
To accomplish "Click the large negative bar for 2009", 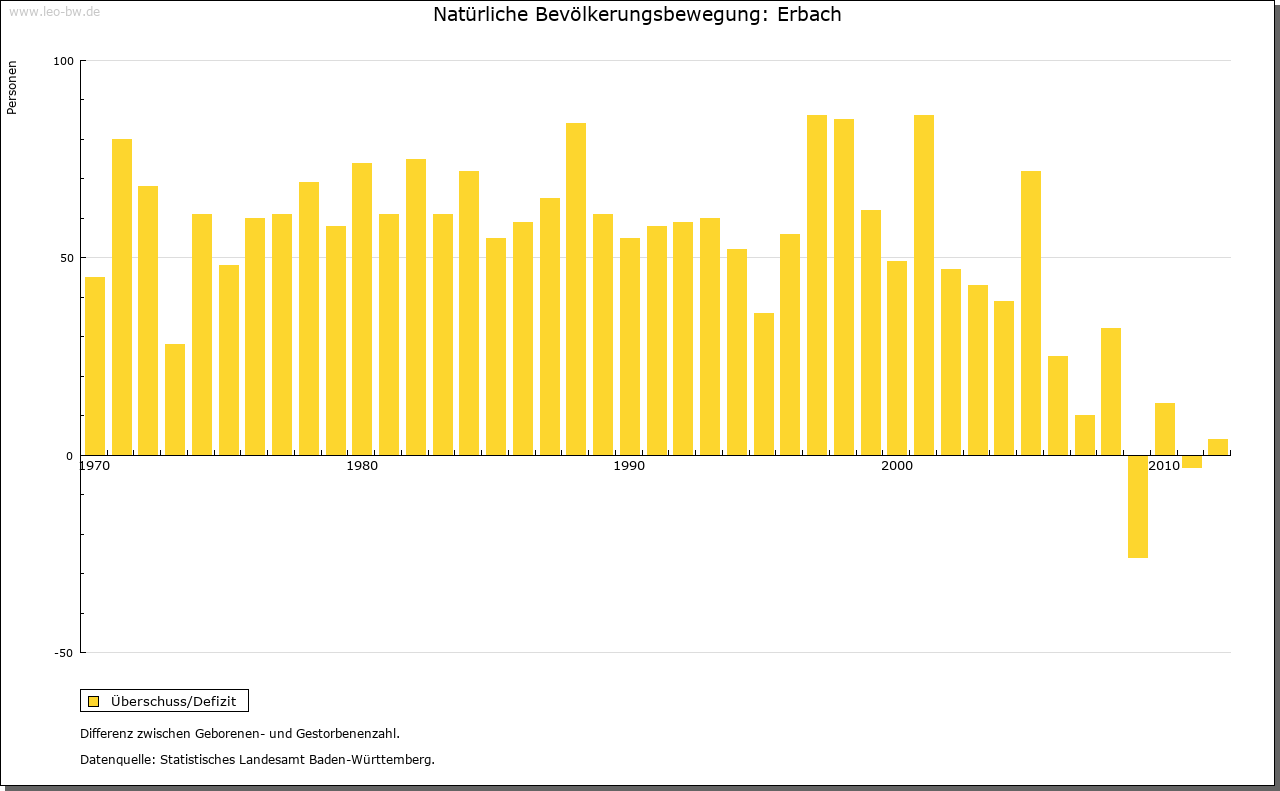I will click(x=1138, y=506).
